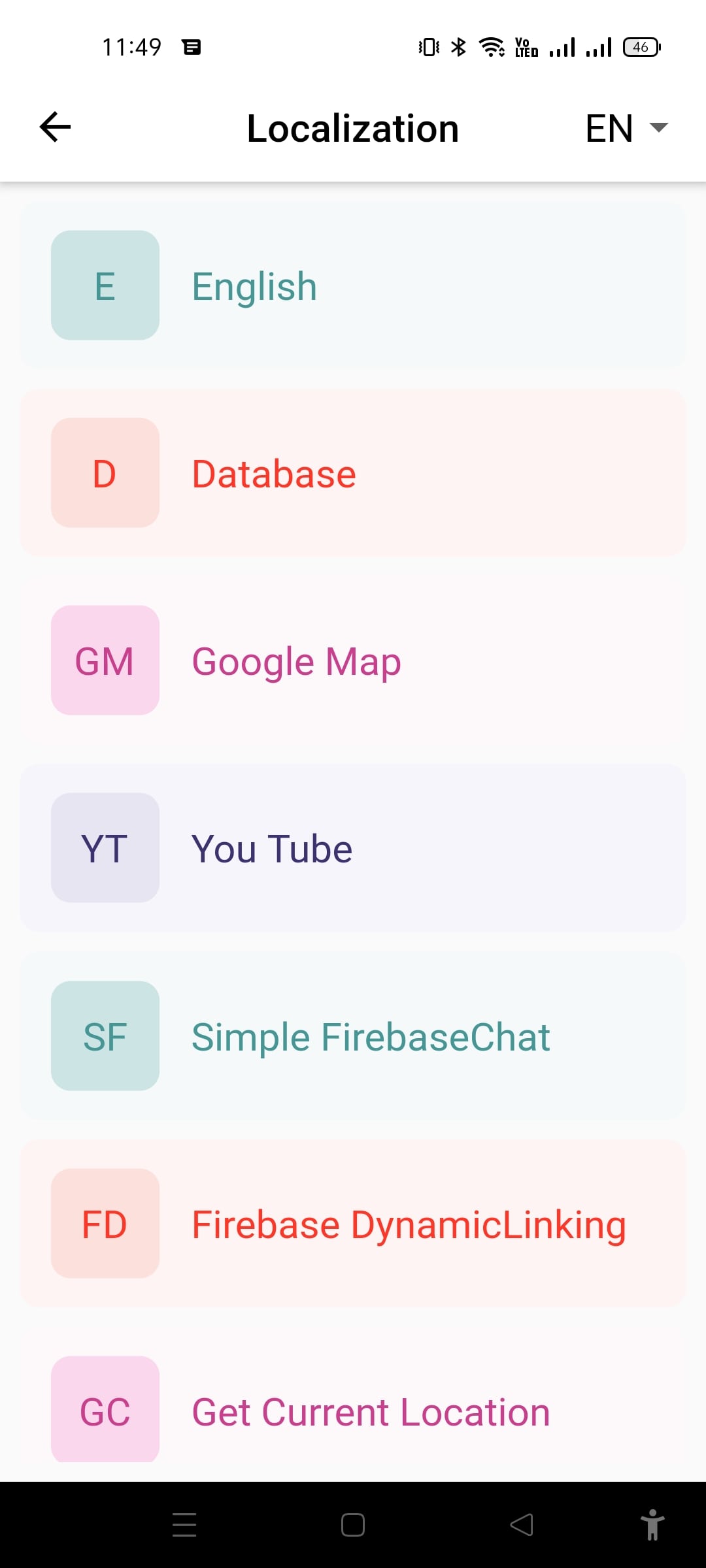Choose Get Current Location entry
Viewport: 706px width, 1568px height.
point(371,1412)
